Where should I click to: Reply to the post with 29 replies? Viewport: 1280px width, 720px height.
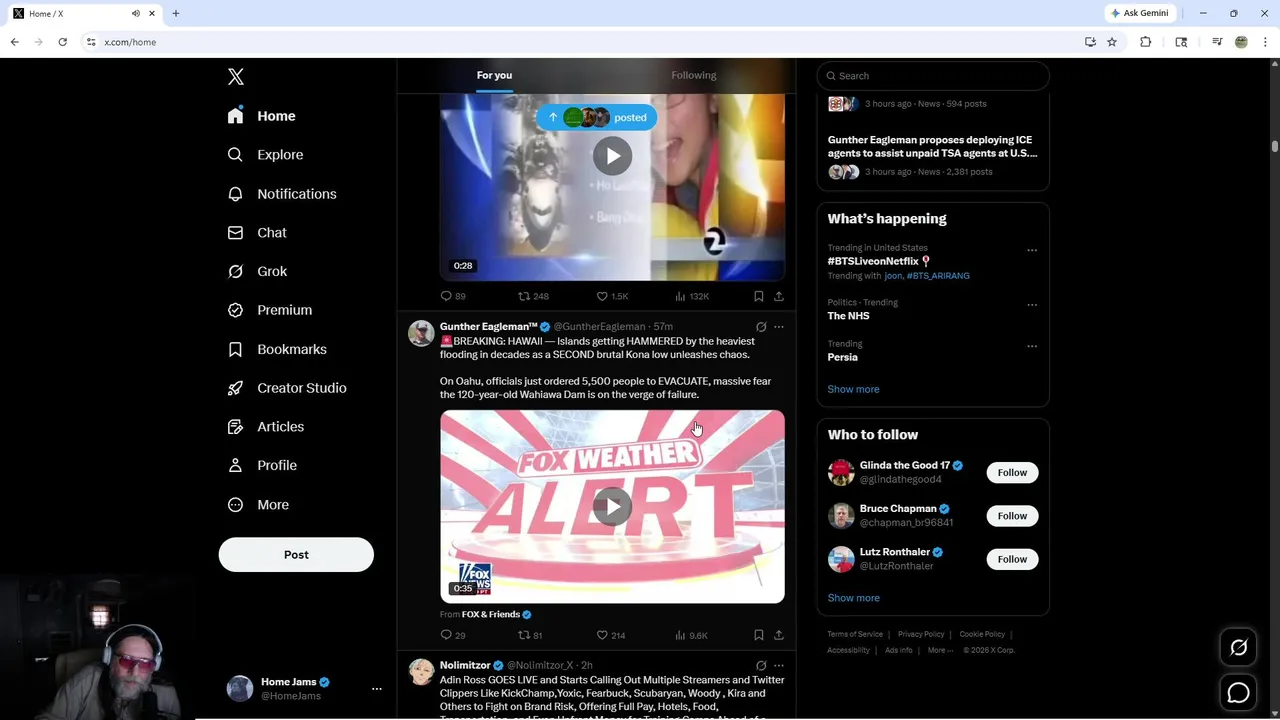click(453, 635)
